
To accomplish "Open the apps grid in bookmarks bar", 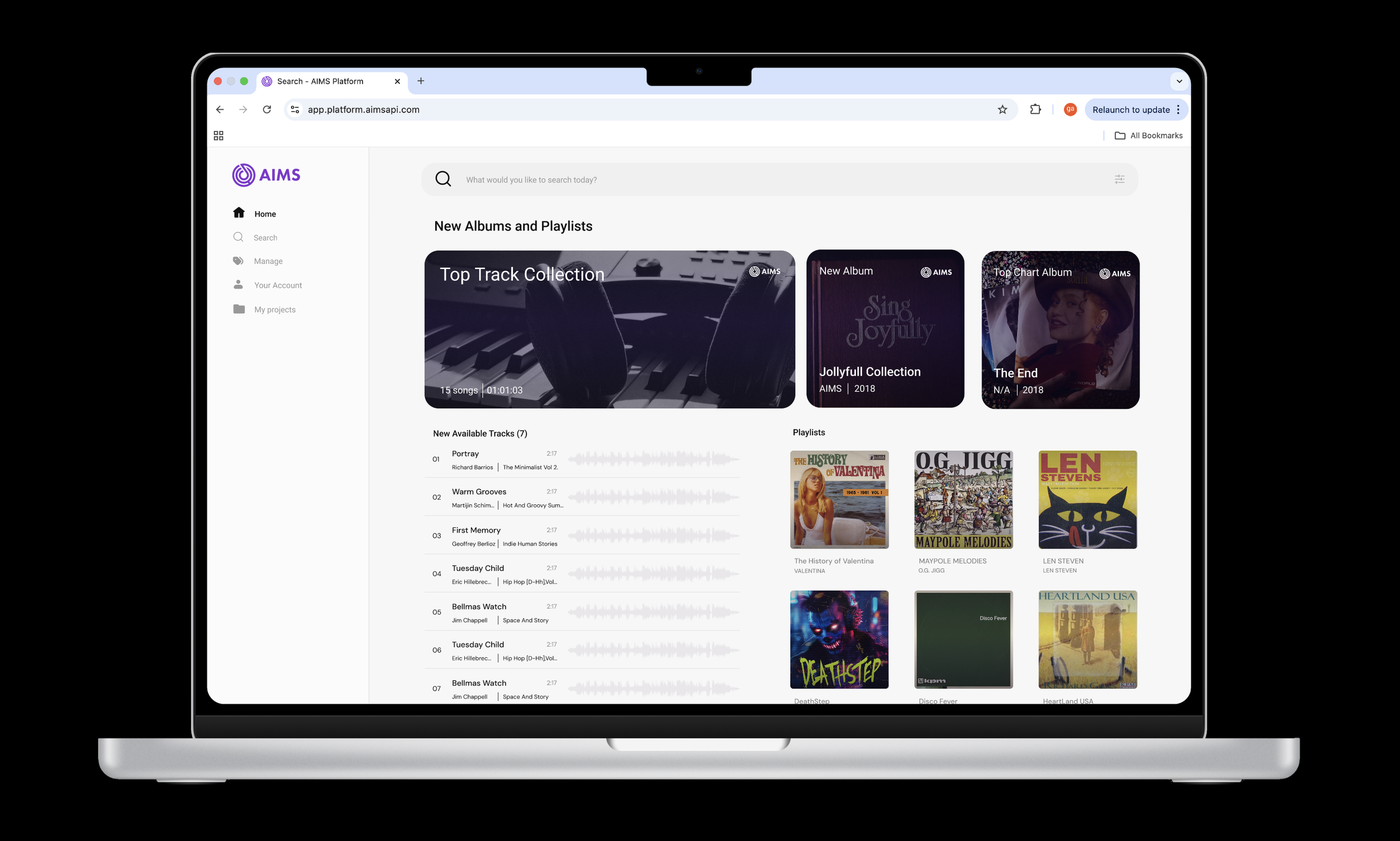I will click(218, 136).
